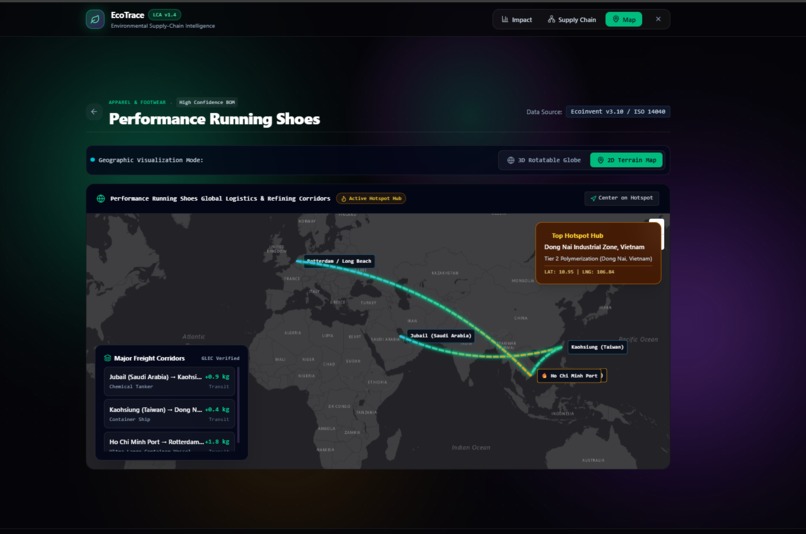806x534 pixels.
Task: Click the Active Hotspot Hub badge
Action: [x=371, y=198]
